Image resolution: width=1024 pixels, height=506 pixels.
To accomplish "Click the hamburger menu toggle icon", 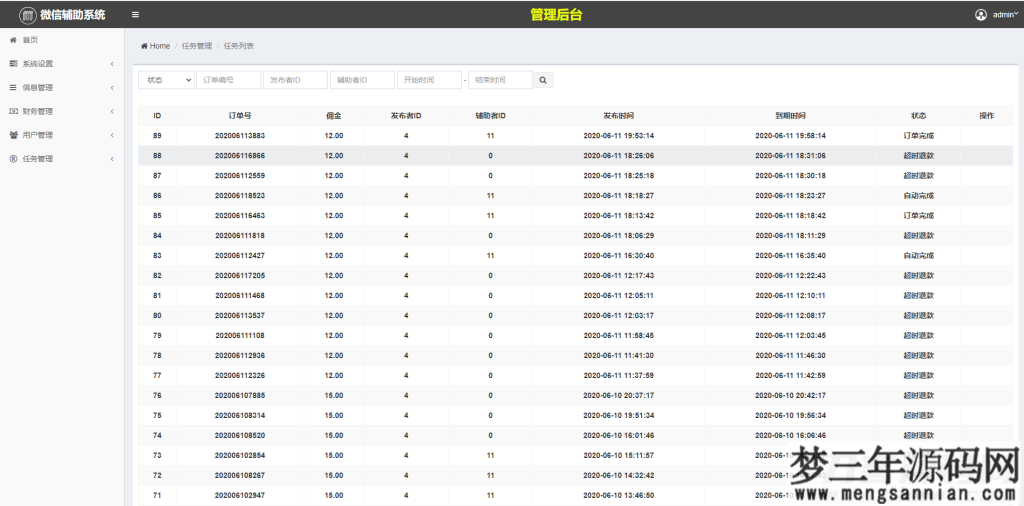I will click(135, 15).
